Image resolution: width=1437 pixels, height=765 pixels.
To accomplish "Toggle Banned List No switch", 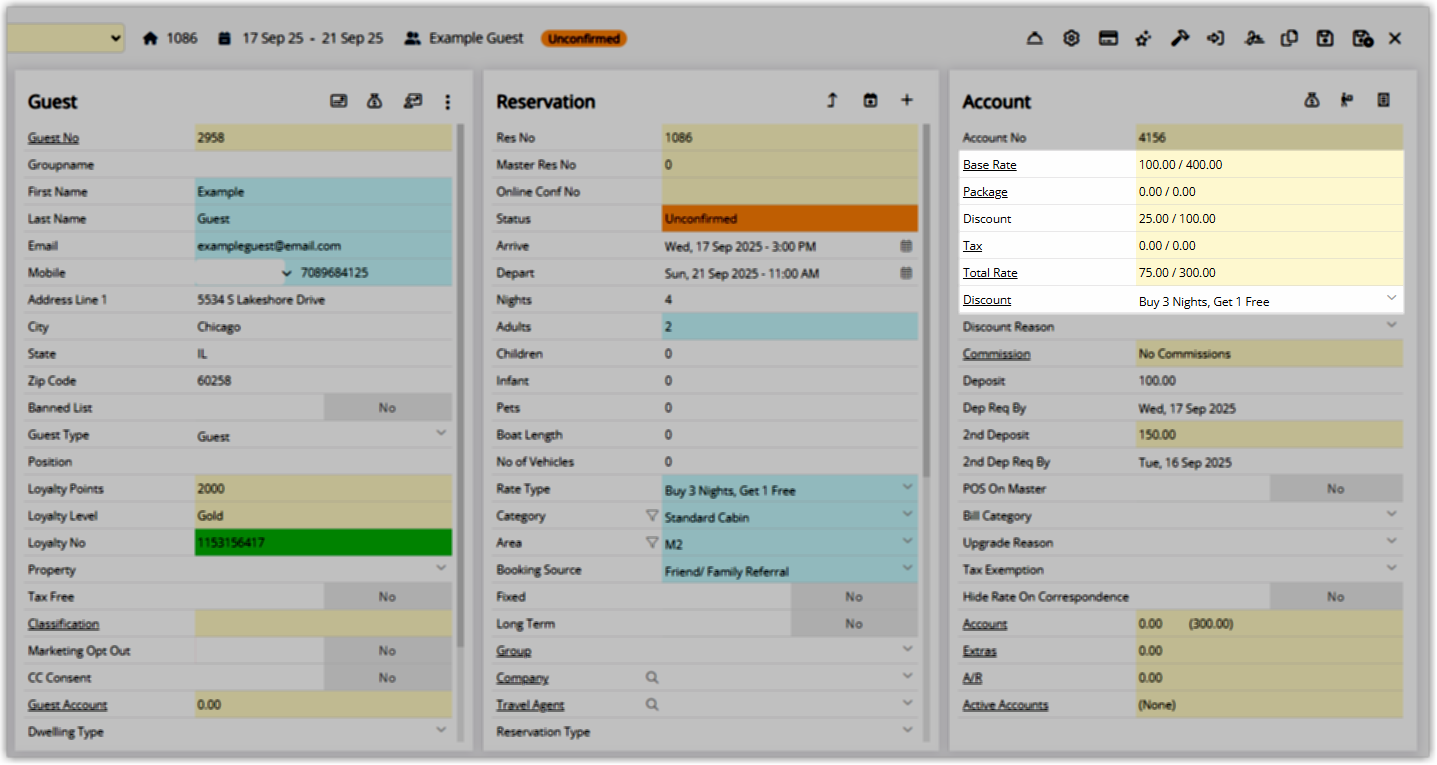I will (388, 408).
